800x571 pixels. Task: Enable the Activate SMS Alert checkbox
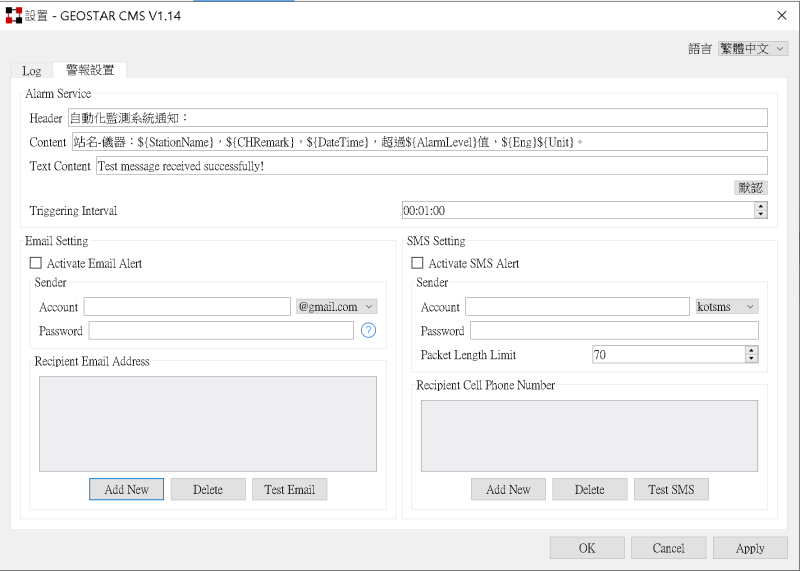[418, 264]
